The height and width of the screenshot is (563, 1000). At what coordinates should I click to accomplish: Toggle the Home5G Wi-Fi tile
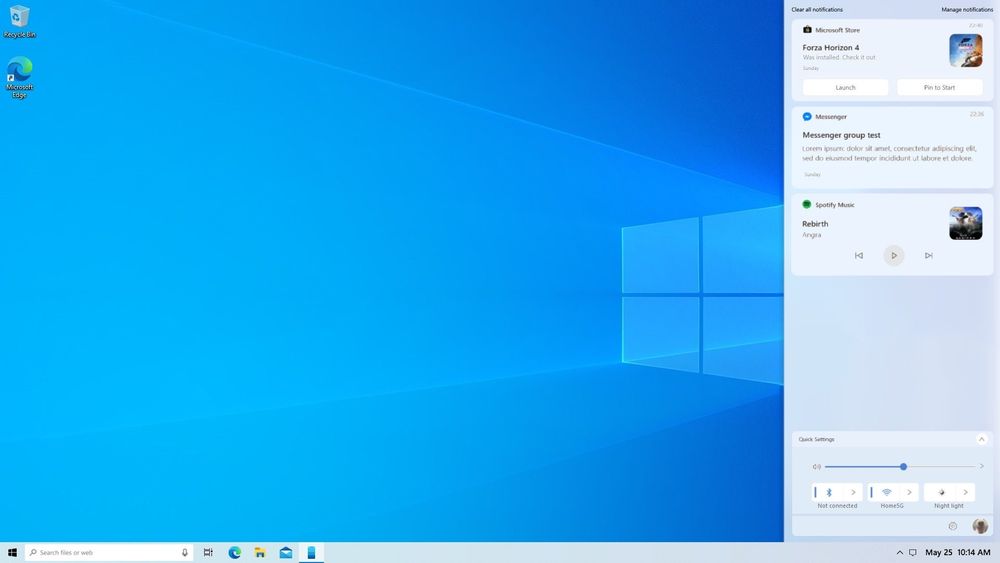coord(886,492)
